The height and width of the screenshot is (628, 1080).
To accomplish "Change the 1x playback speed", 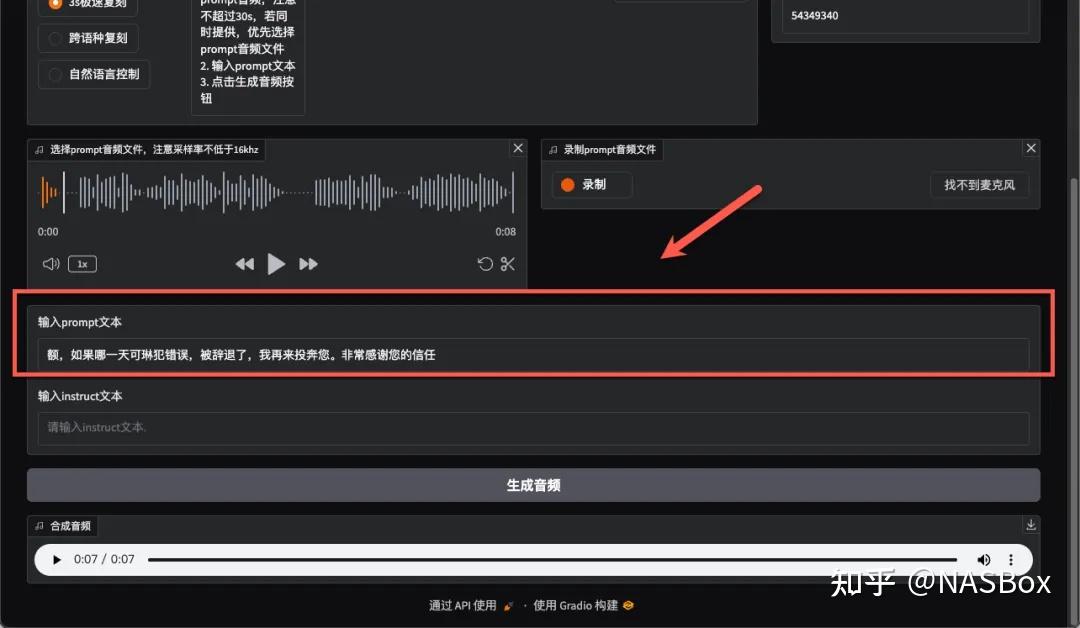I will tap(82, 264).
